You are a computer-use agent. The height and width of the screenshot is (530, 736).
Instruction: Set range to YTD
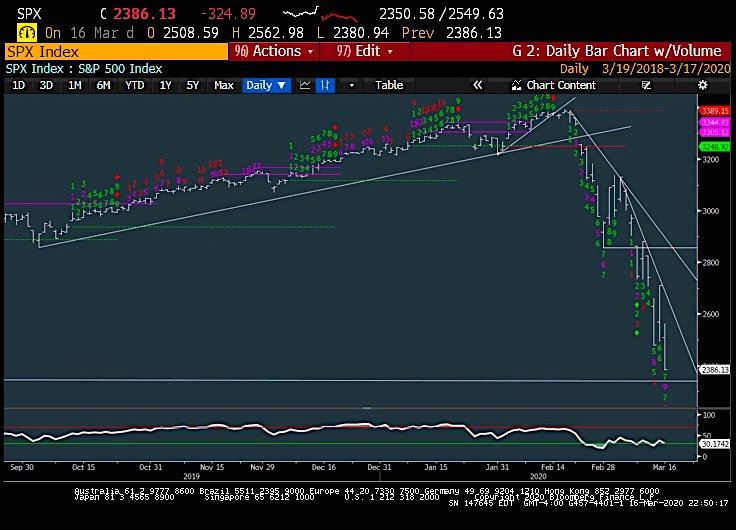(x=135, y=85)
